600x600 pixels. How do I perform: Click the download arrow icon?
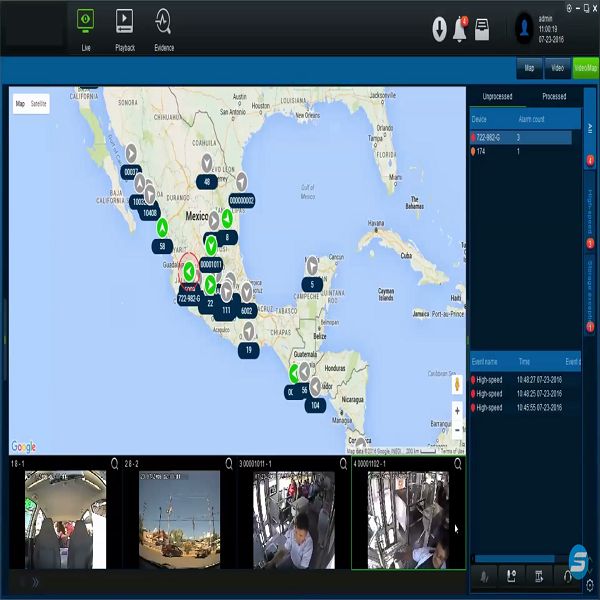[439, 29]
